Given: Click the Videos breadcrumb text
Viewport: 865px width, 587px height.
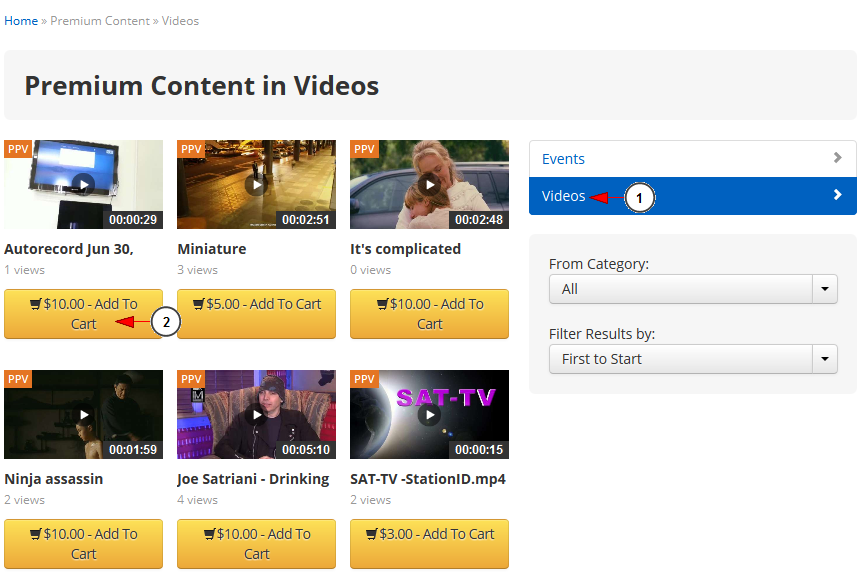Looking at the screenshot, I should 180,21.
